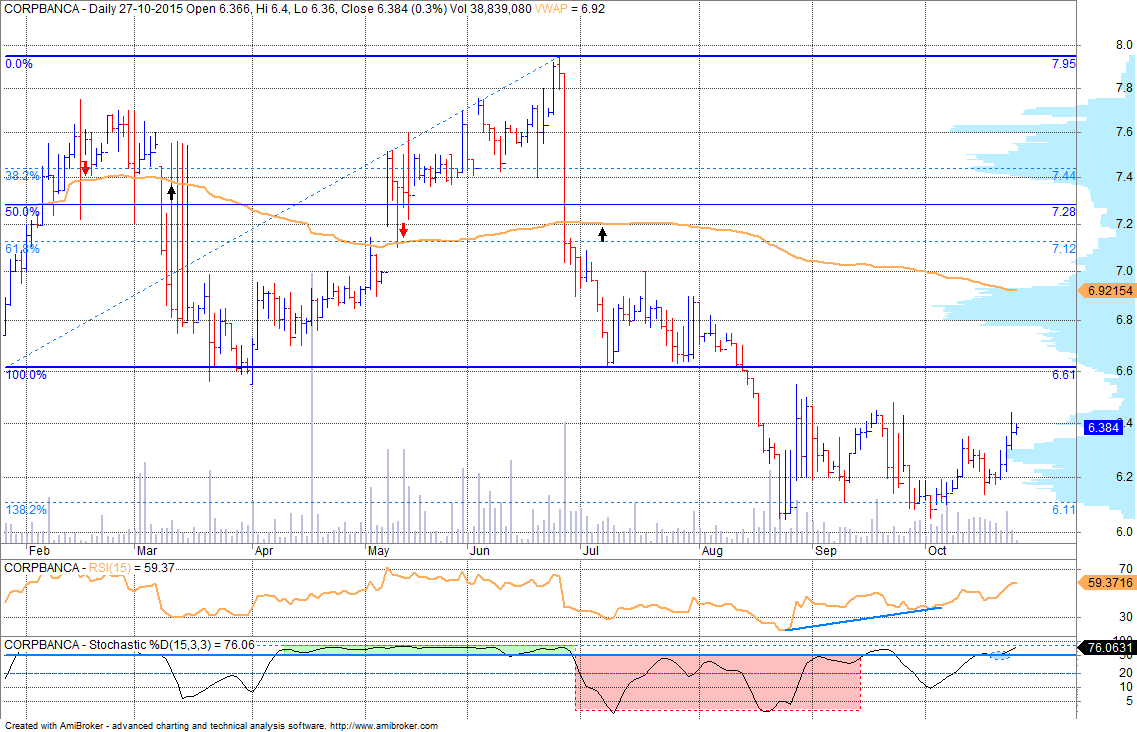This screenshot has width=1137, height=732.
Task: Select the 100.0% Fibonacci level label
Action: tap(26, 375)
